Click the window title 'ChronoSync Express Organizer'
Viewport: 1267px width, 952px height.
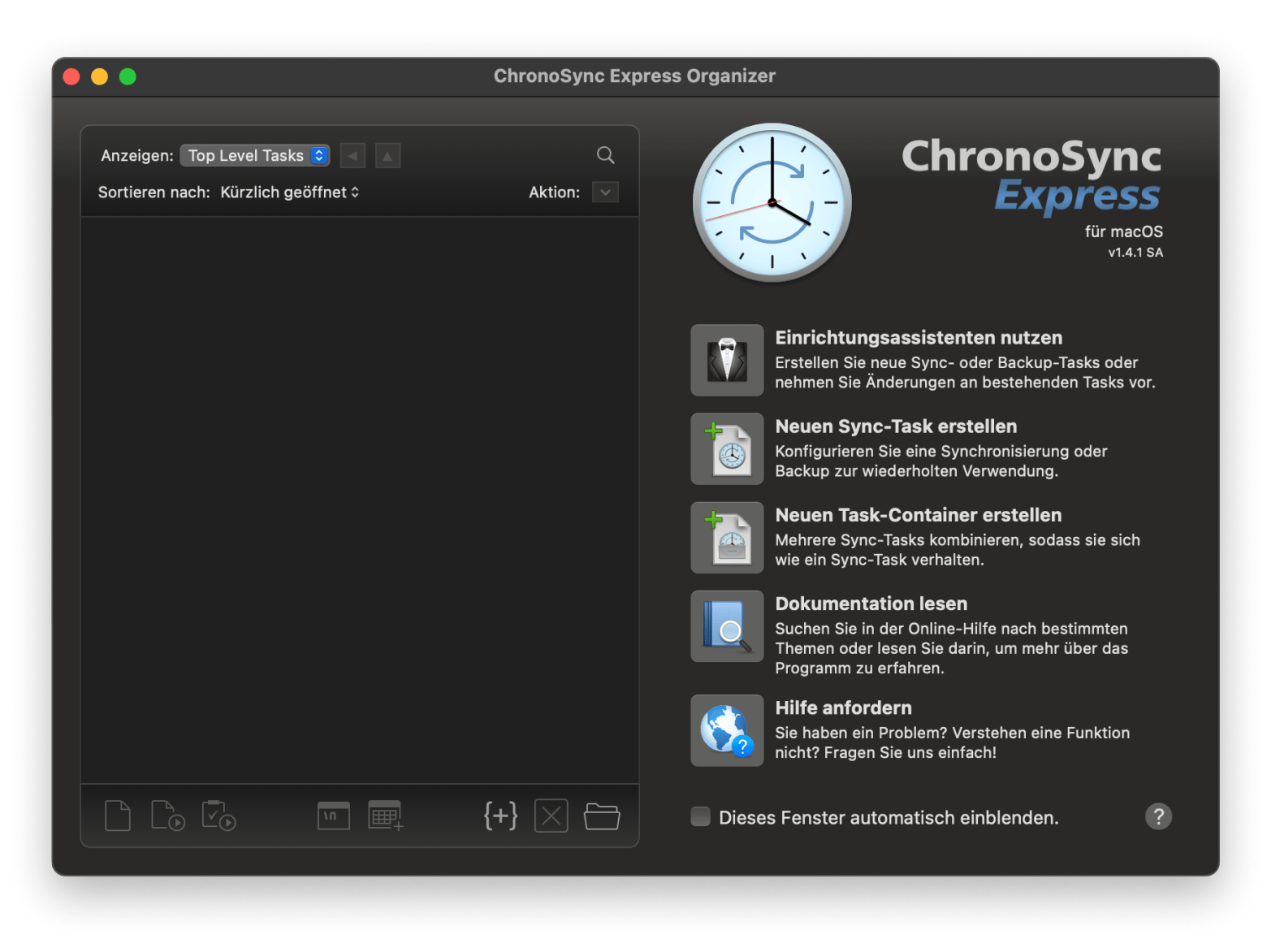click(x=634, y=76)
